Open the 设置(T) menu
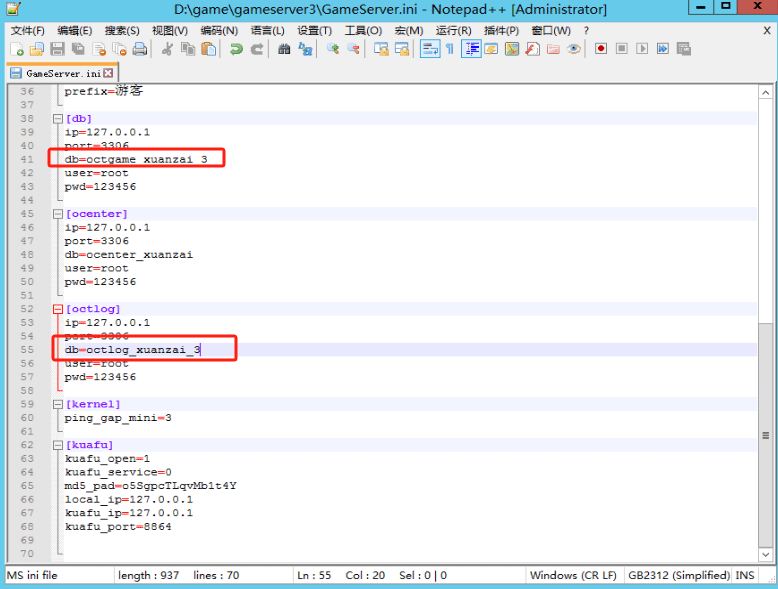 314,31
